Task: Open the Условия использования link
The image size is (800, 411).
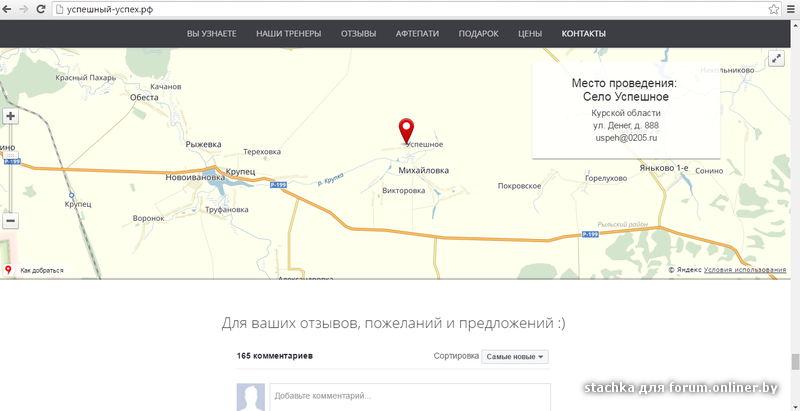Action: point(744,270)
